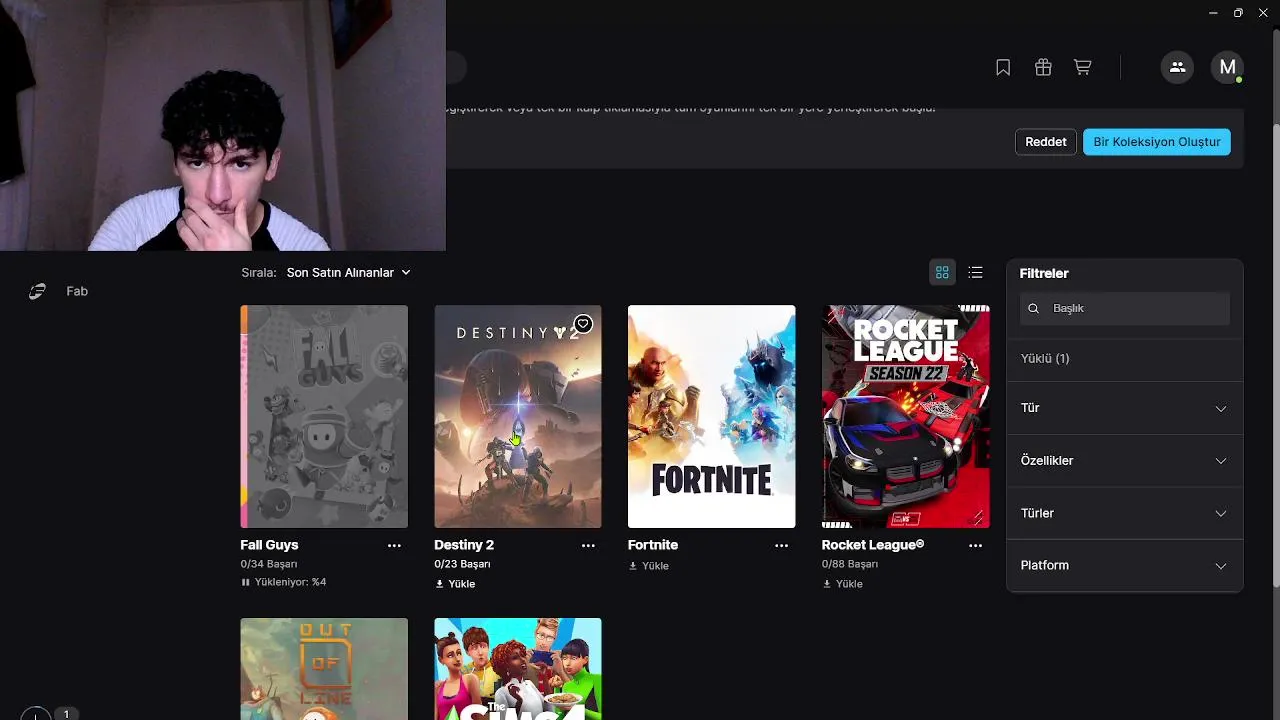This screenshot has width=1280, height=720.
Task: Click the heart icon on Destiny 2 cover
Action: 583,324
